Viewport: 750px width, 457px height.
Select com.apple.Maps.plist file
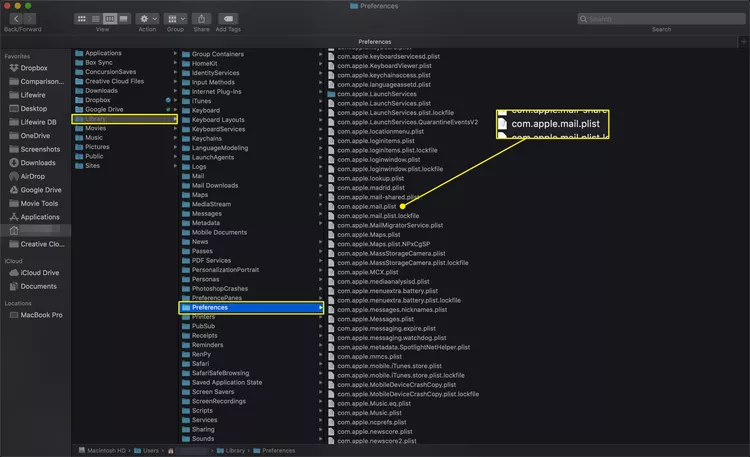click(x=368, y=234)
